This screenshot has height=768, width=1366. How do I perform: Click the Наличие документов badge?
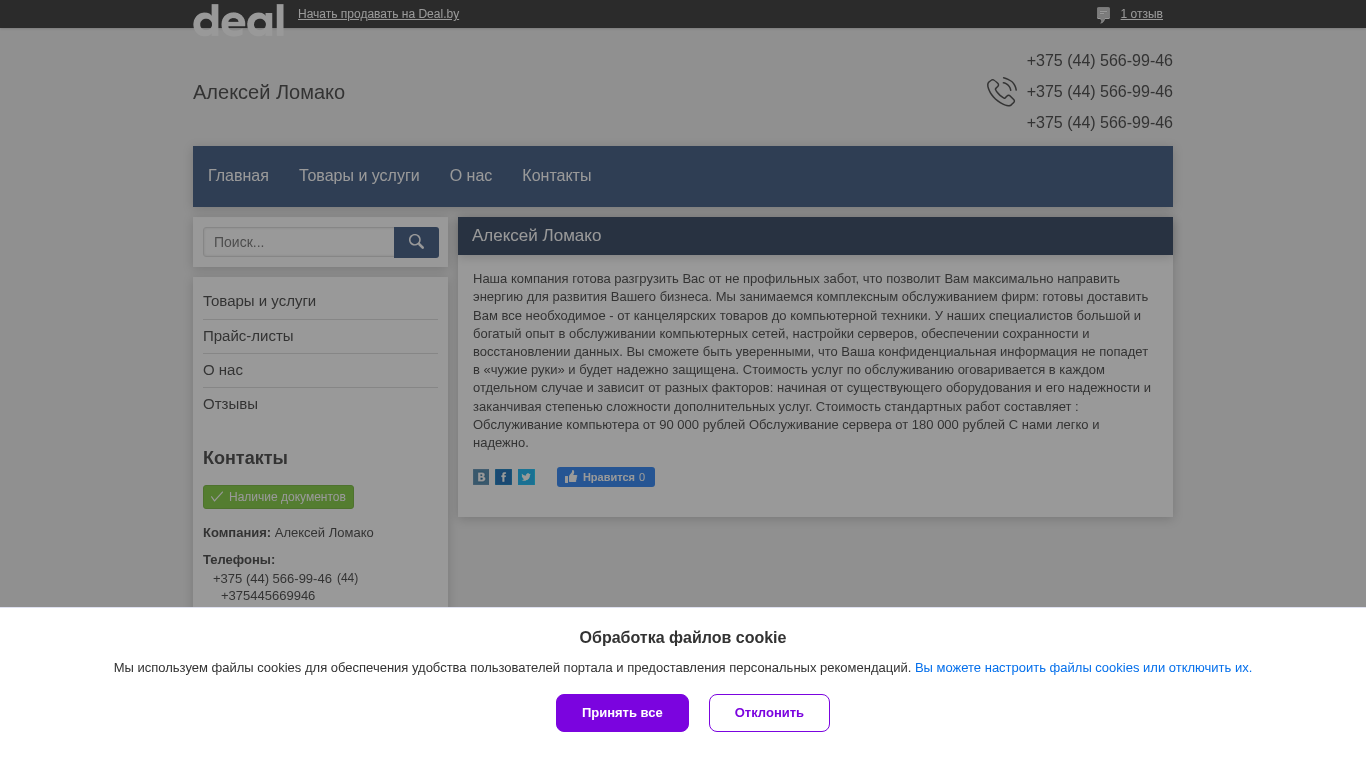[x=278, y=497]
